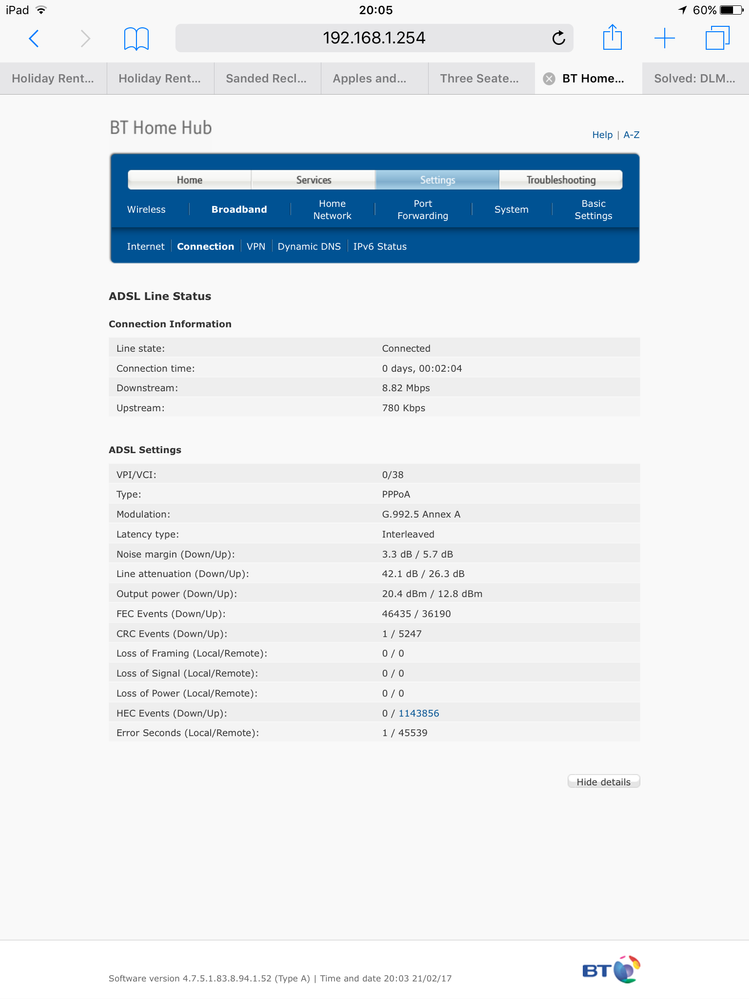Select connection time 0 days, 00:02:04
The image size is (749, 999).
pyautogui.click(x=422, y=368)
